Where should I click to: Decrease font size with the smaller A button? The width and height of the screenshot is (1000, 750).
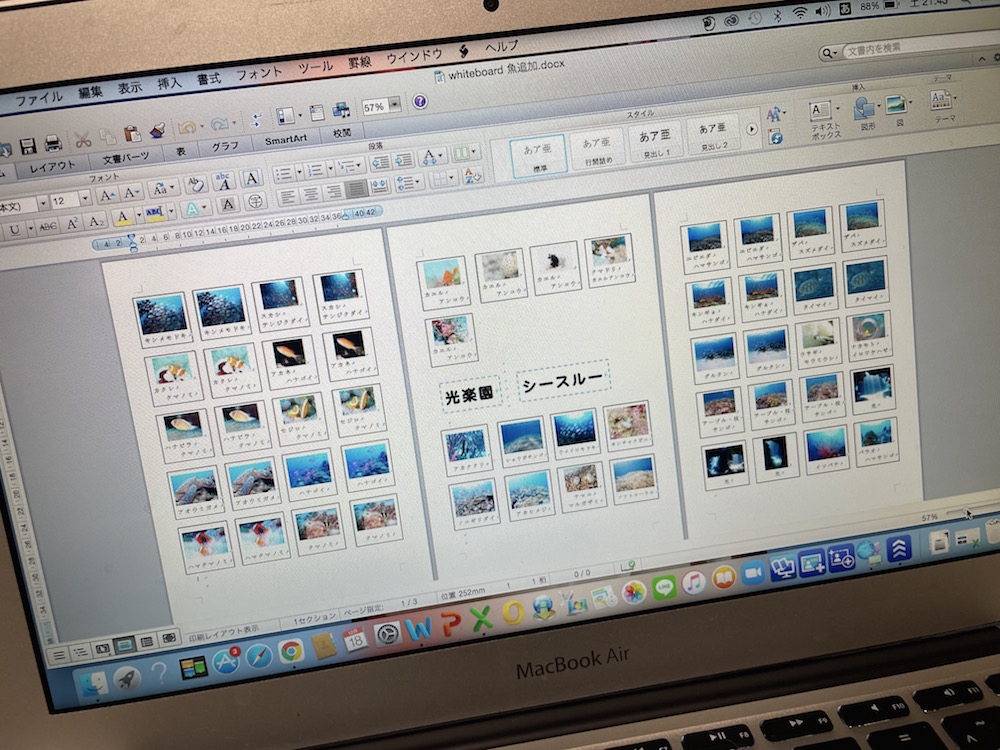[x=130, y=193]
